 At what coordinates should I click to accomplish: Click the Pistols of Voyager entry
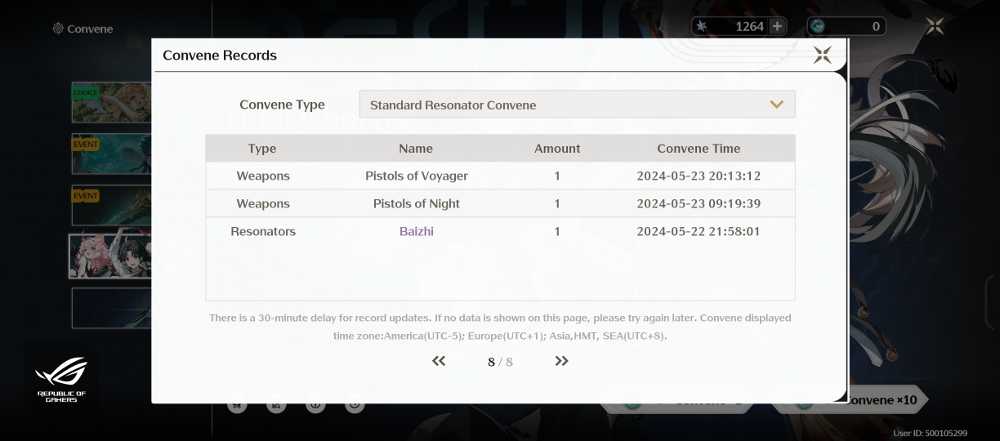[x=416, y=176]
